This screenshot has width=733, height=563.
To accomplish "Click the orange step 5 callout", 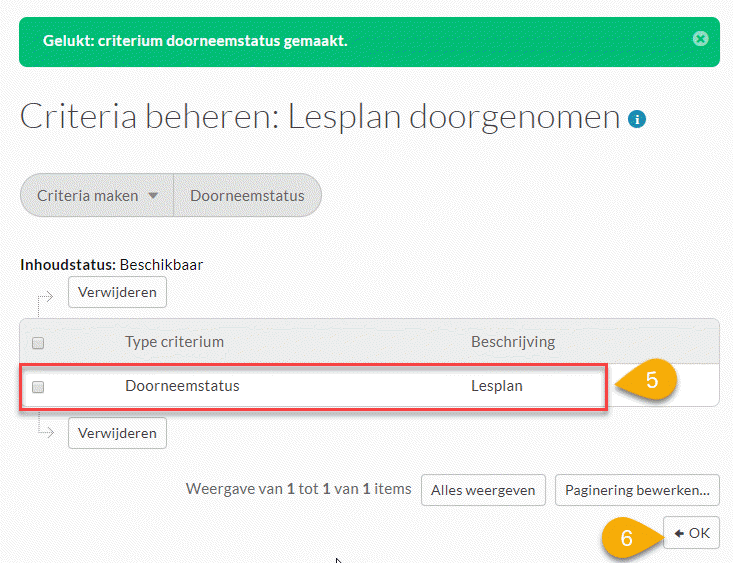I will (650, 381).
